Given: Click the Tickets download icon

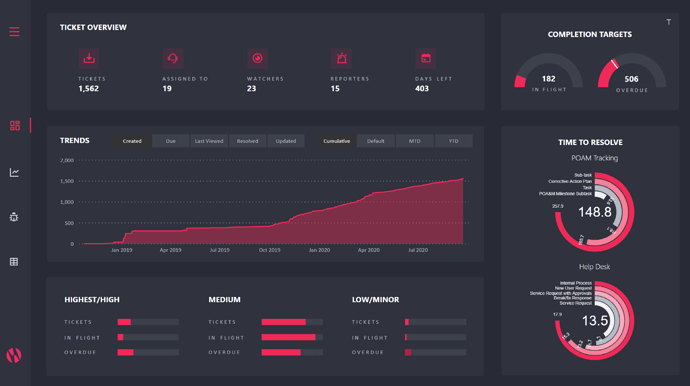Looking at the screenshot, I should [x=89, y=58].
